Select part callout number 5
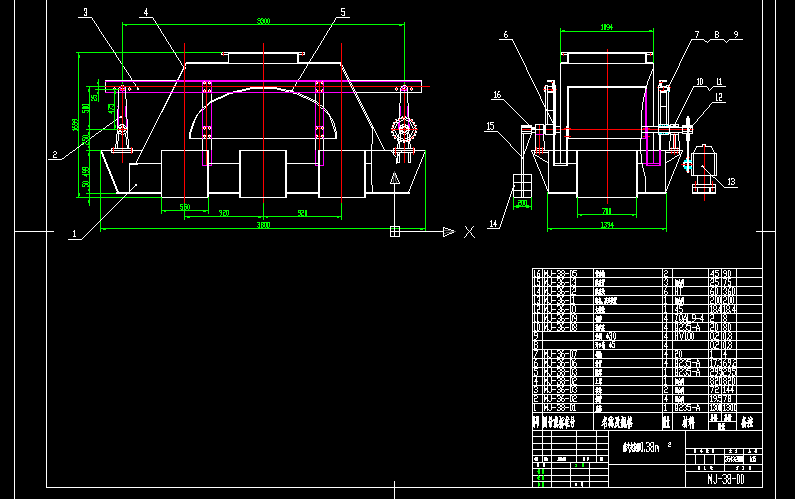Image resolution: width=795 pixels, height=499 pixels. 343,13
